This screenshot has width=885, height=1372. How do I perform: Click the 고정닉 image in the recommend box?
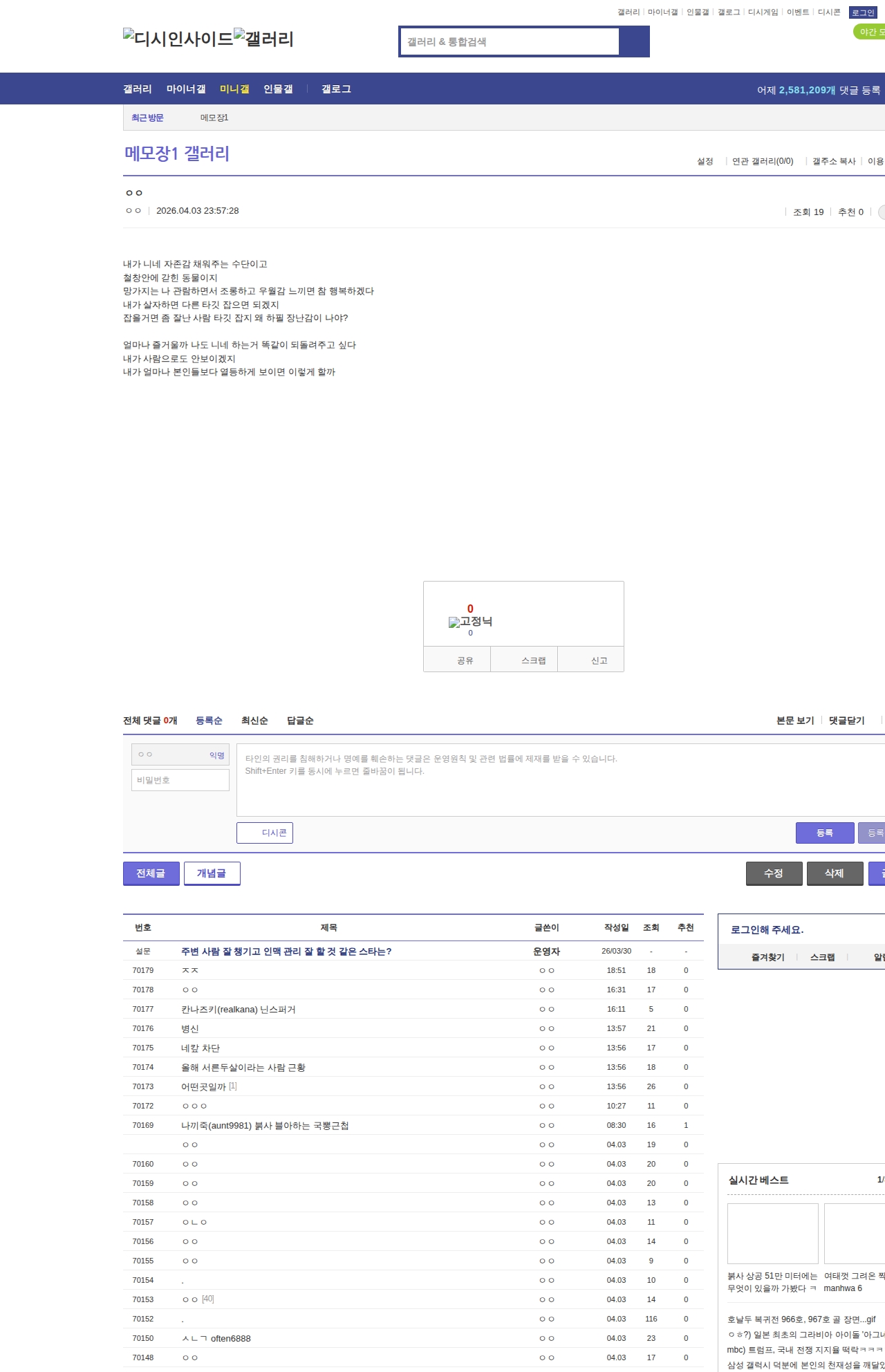470,622
